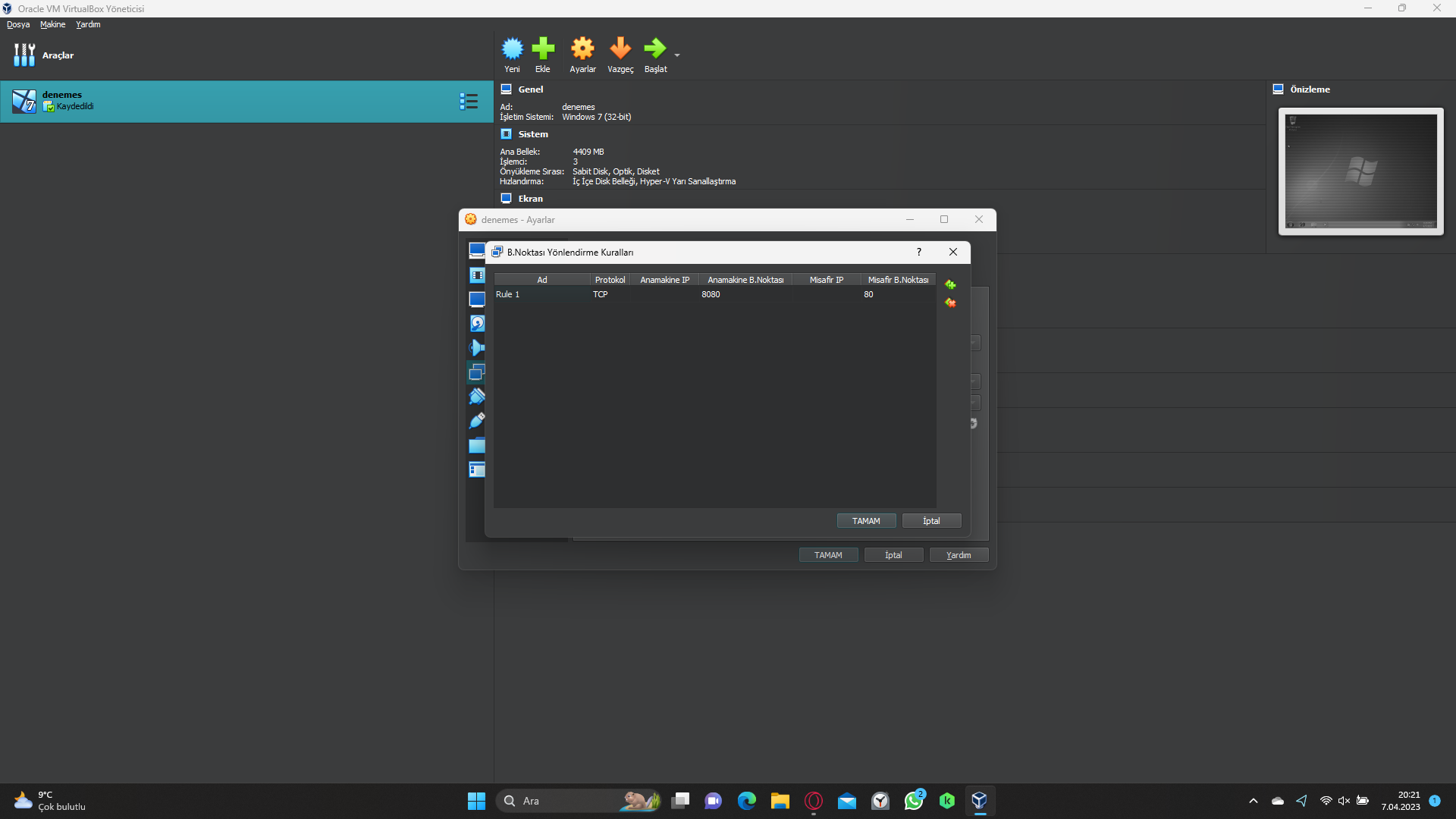
Task: Click the Ekle green plus toolbar icon
Action: pyautogui.click(x=543, y=49)
